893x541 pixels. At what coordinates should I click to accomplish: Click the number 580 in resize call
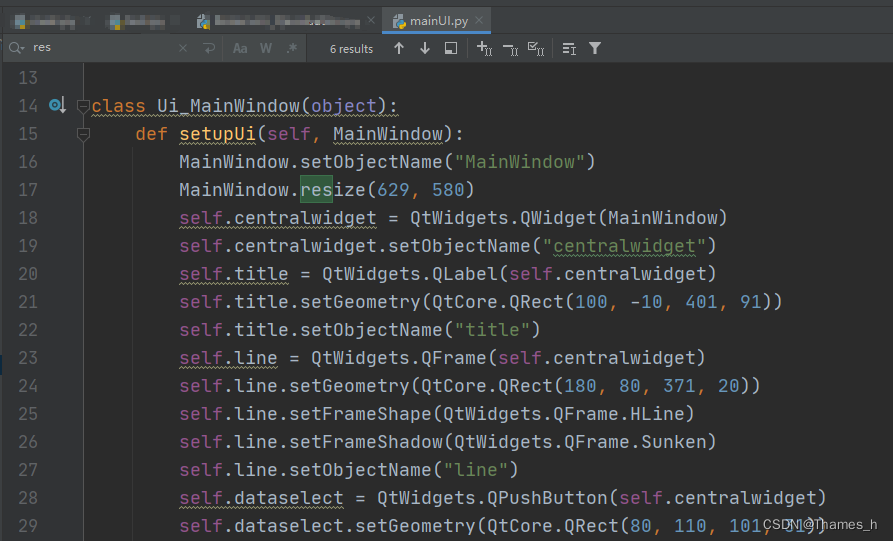(448, 190)
